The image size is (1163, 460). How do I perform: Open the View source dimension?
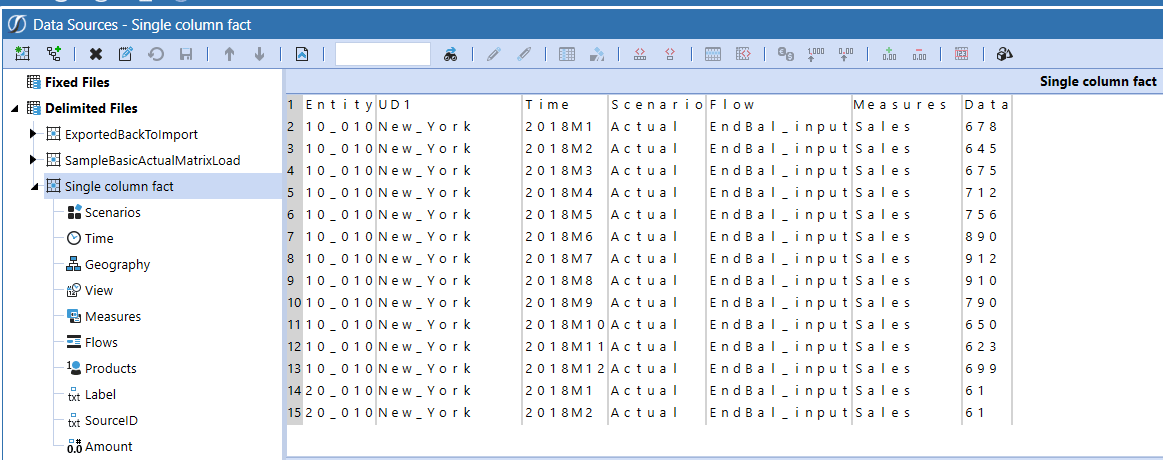point(99,291)
